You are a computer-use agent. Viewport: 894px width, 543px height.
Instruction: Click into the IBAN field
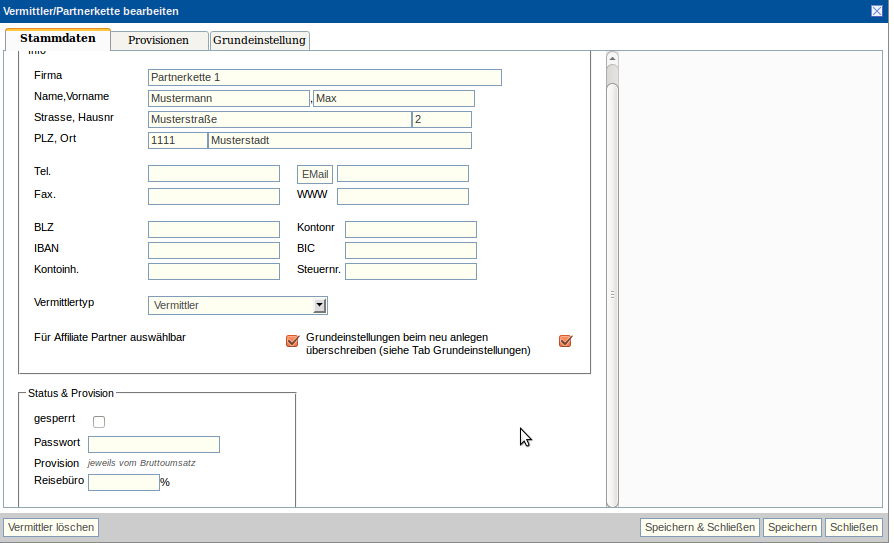coord(214,250)
